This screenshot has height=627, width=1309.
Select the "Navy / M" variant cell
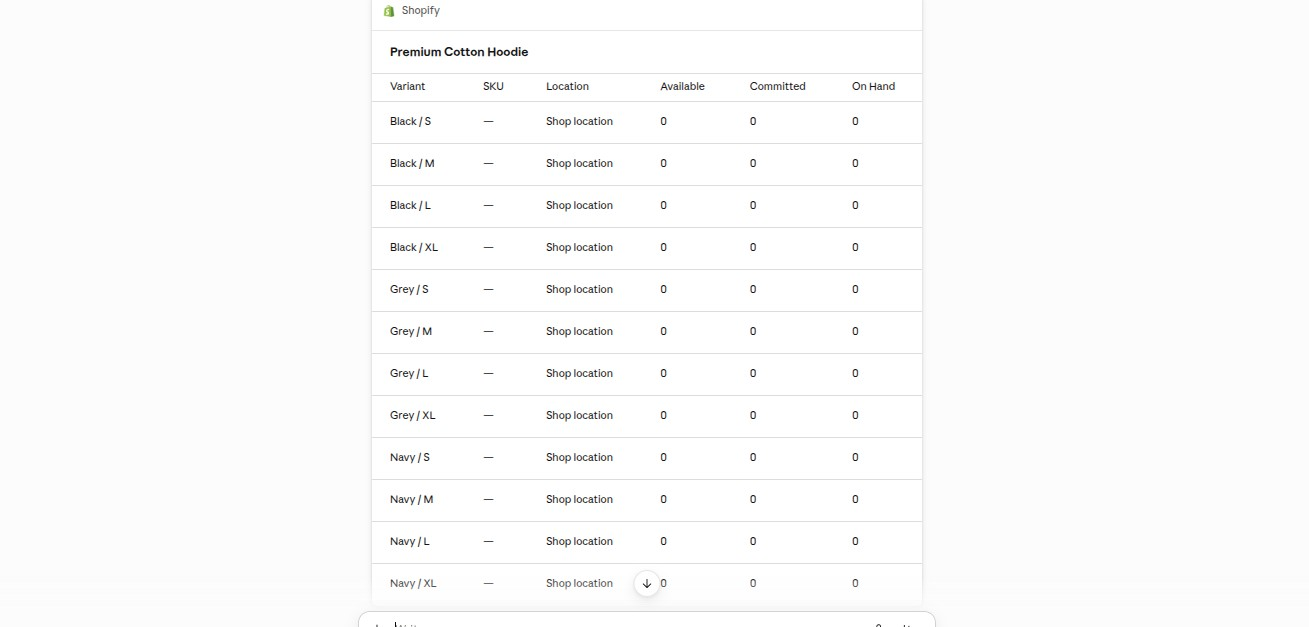[x=411, y=500]
